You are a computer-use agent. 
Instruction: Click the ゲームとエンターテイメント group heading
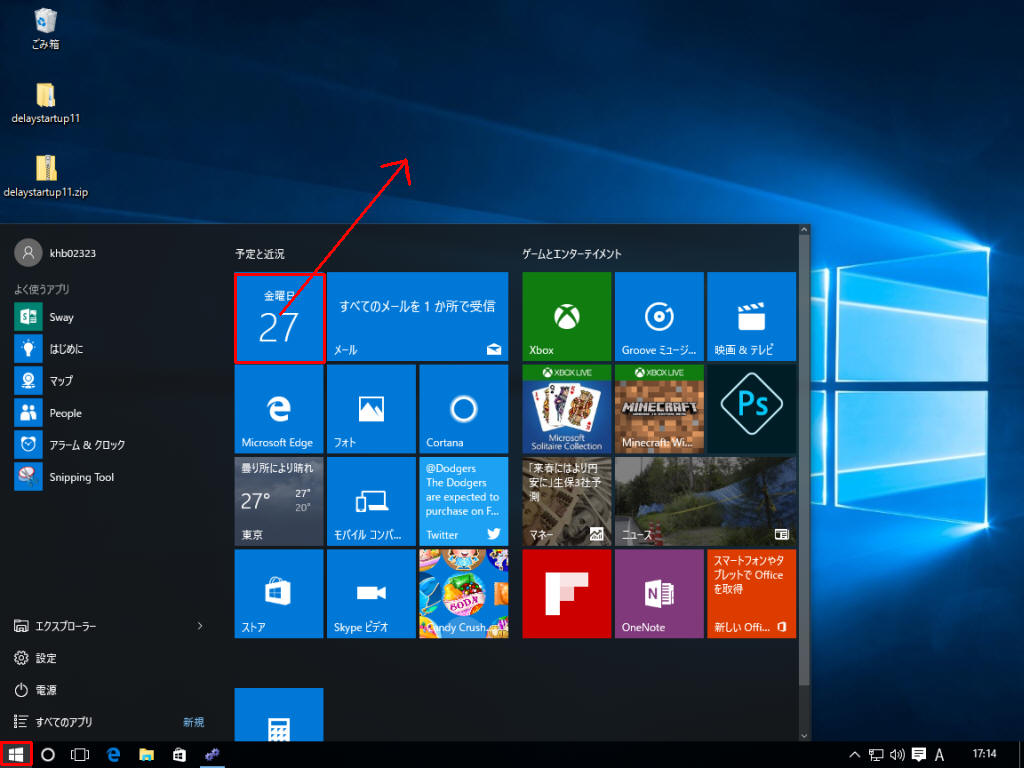[571, 254]
